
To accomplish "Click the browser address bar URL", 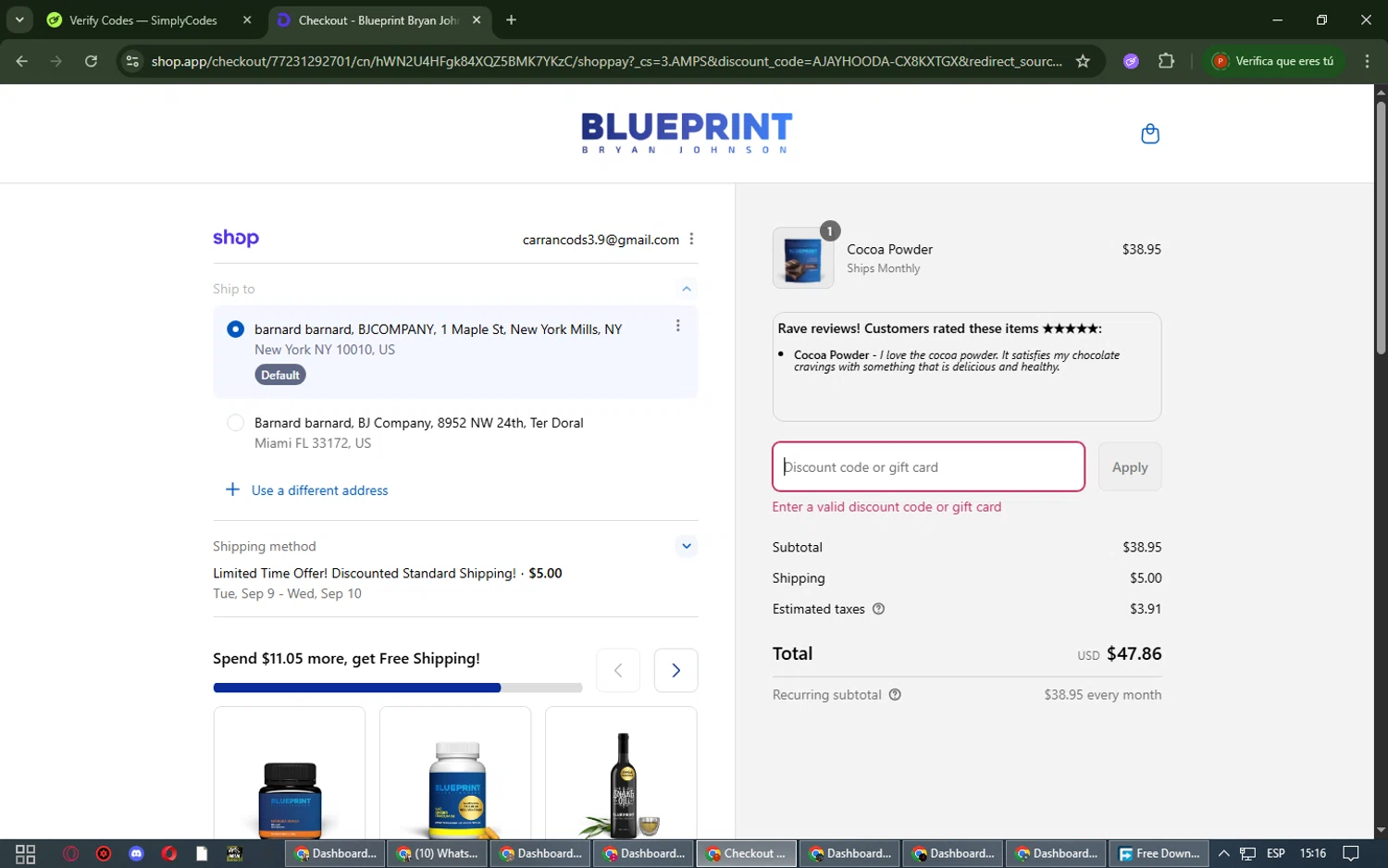I will (x=606, y=61).
